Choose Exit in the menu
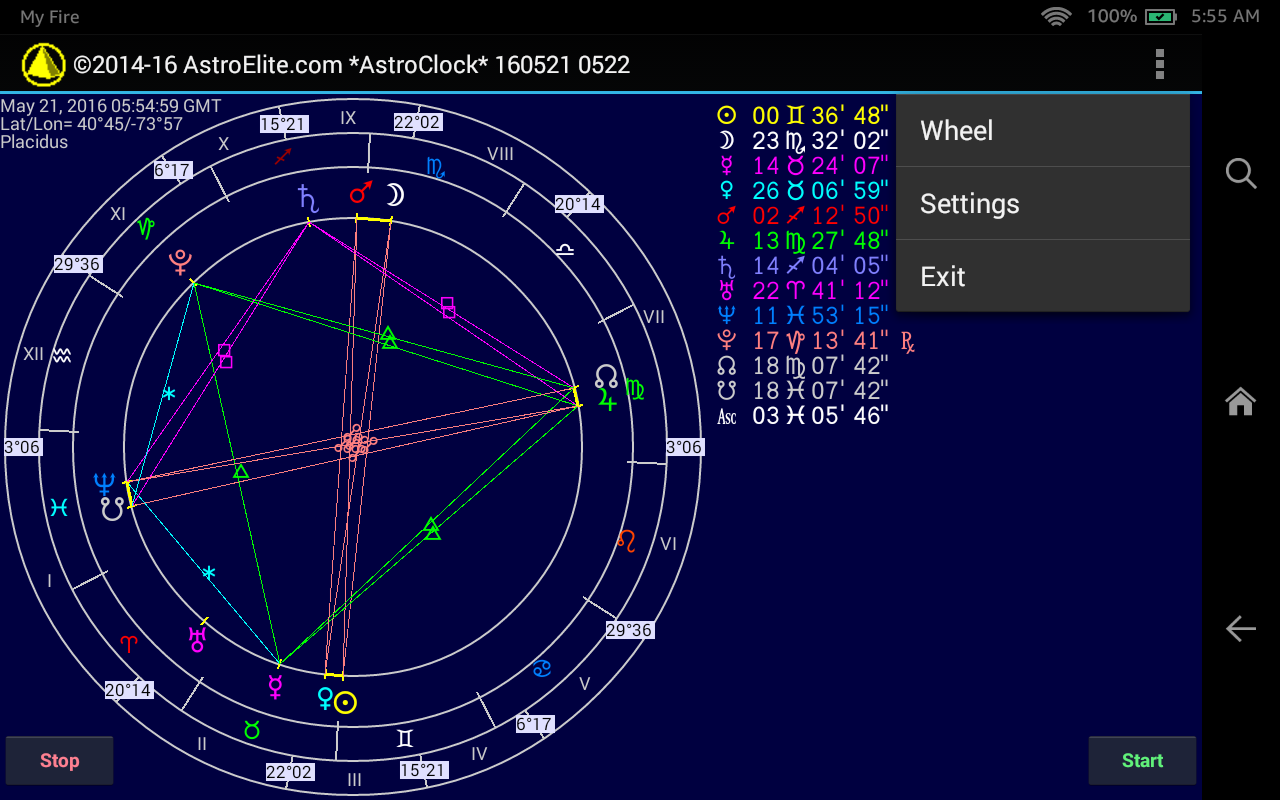The image size is (1280, 800). (x=1042, y=277)
